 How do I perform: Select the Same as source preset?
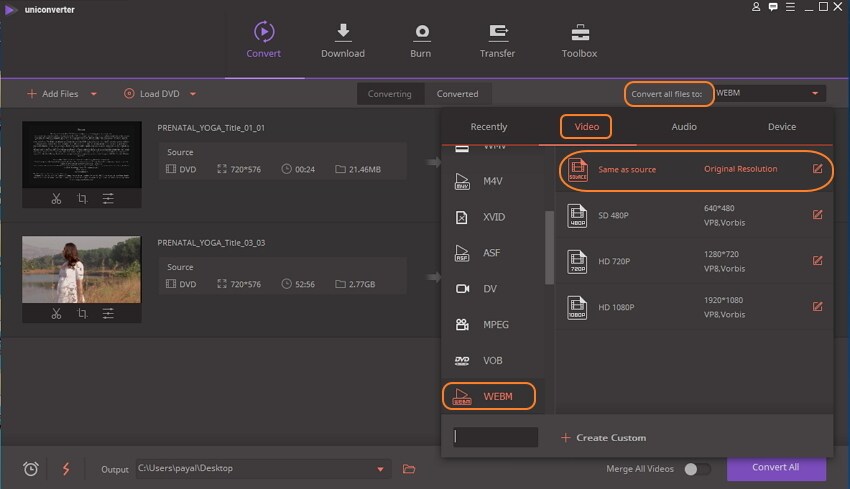694,170
